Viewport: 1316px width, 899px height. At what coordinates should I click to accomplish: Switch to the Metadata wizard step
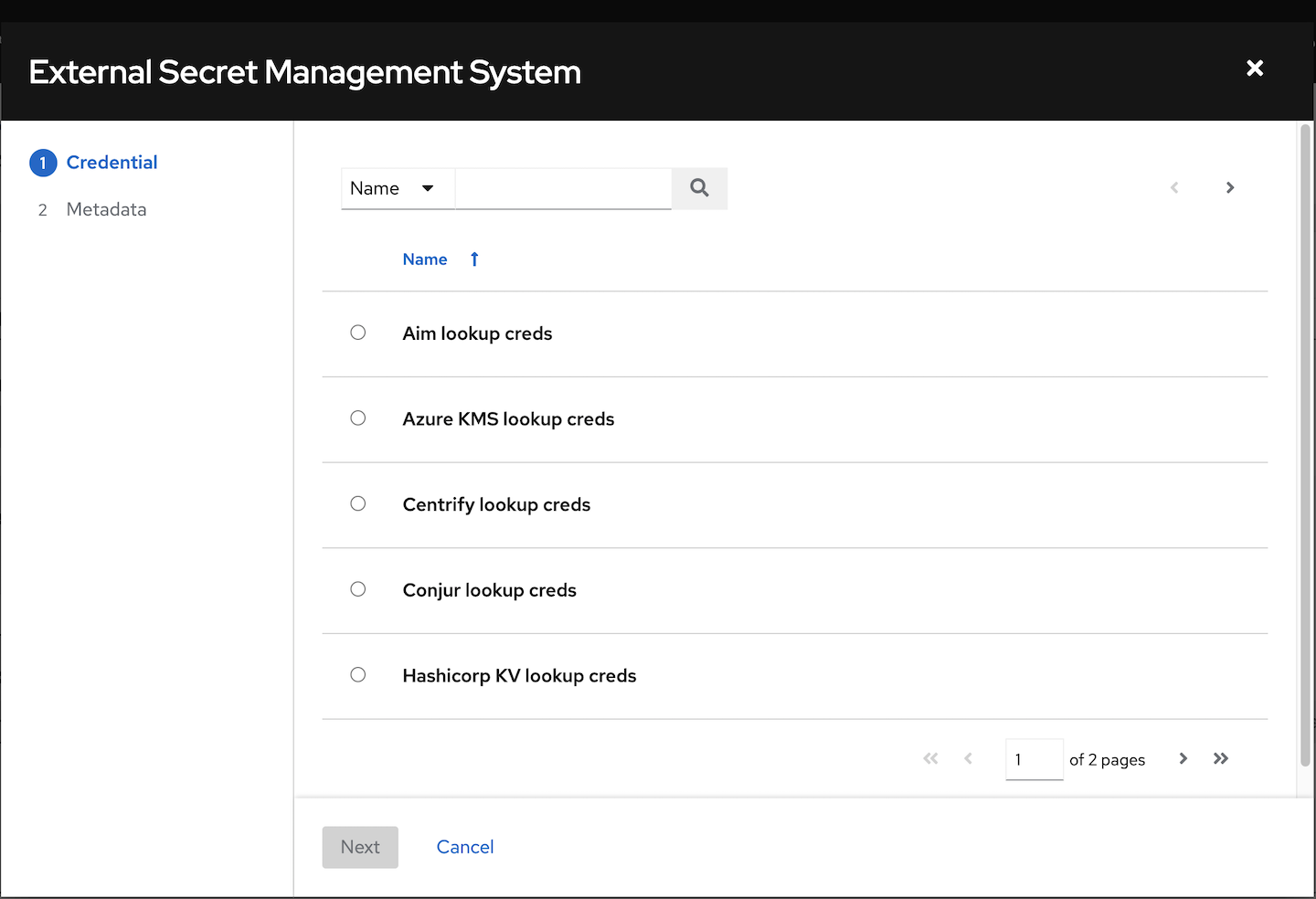pyautogui.click(x=106, y=209)
